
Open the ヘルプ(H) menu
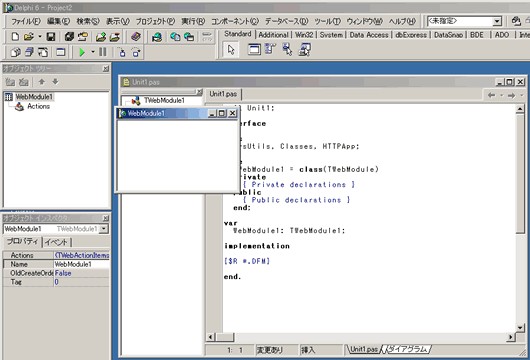coord(402,22)
